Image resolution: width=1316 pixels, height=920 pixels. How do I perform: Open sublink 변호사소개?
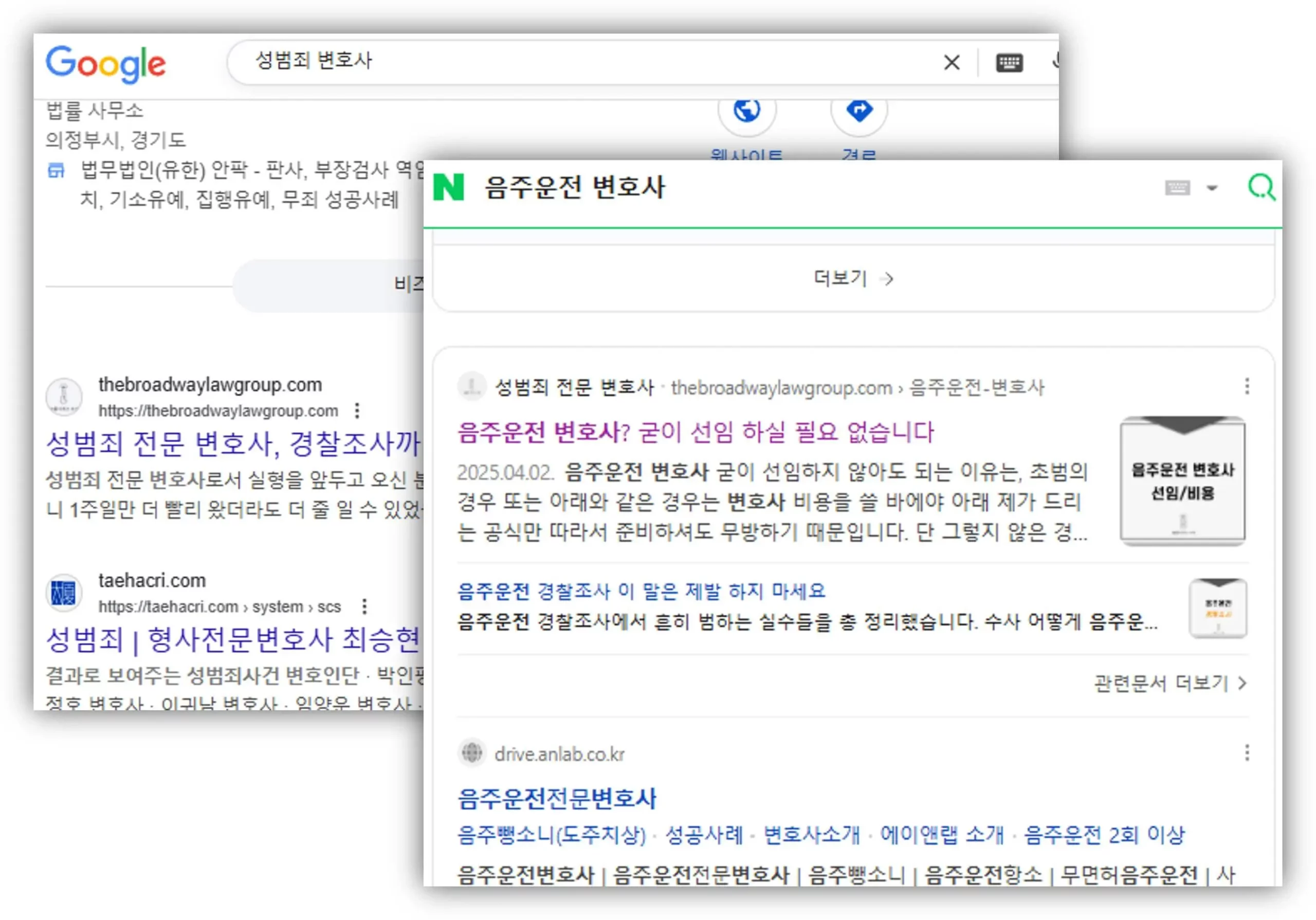(x=812, y=835)
